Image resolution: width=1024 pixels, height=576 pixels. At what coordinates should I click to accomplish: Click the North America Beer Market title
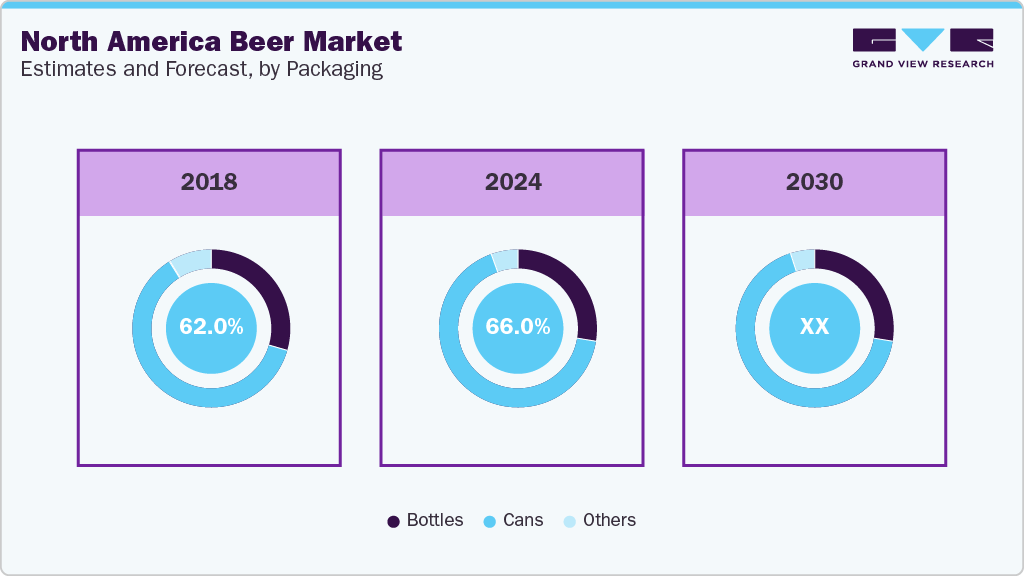coord(211,42)
